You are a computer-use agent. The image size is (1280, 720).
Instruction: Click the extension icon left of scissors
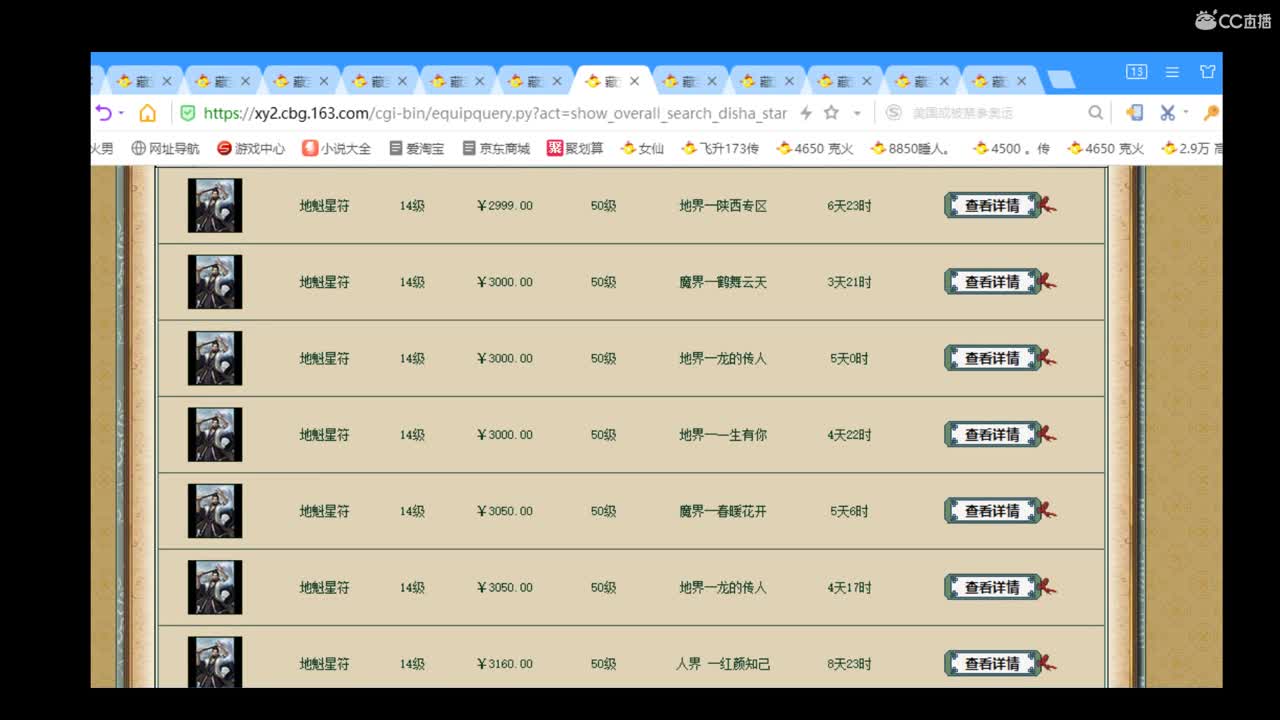pyautogui.click(x=1134, y=113)
